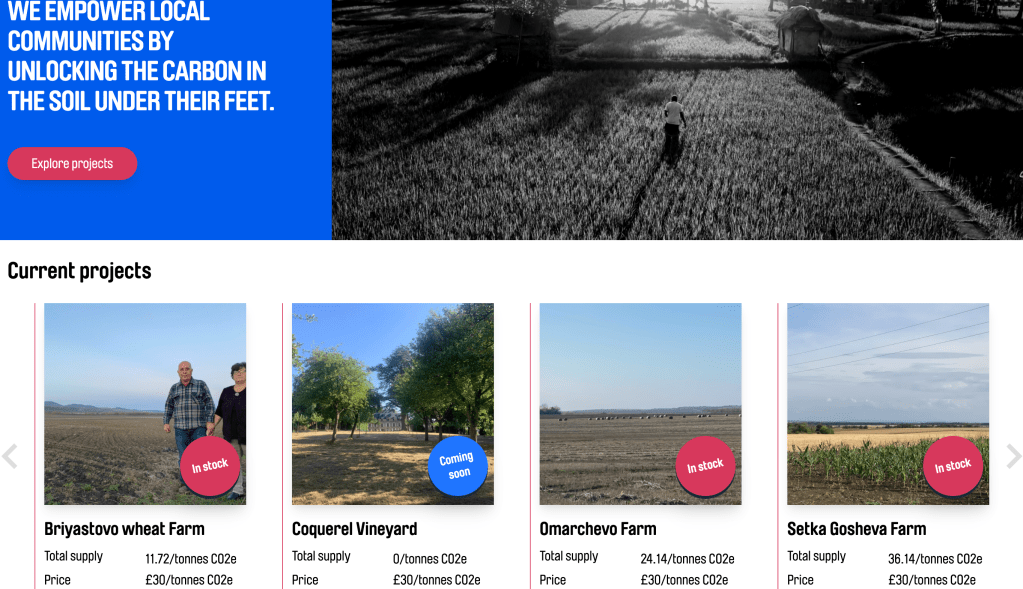1023x589 pixels.
Task: Open Setka Gosheva Farm title link
Action: coord(857,529)
